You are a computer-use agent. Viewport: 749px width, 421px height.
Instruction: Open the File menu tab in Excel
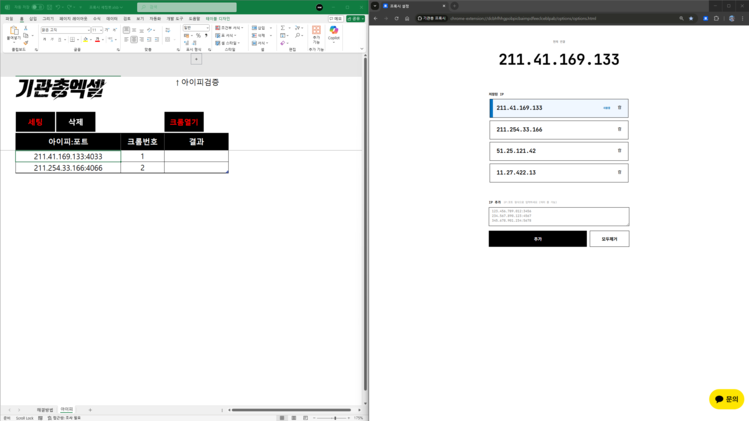tap(9, 19)
